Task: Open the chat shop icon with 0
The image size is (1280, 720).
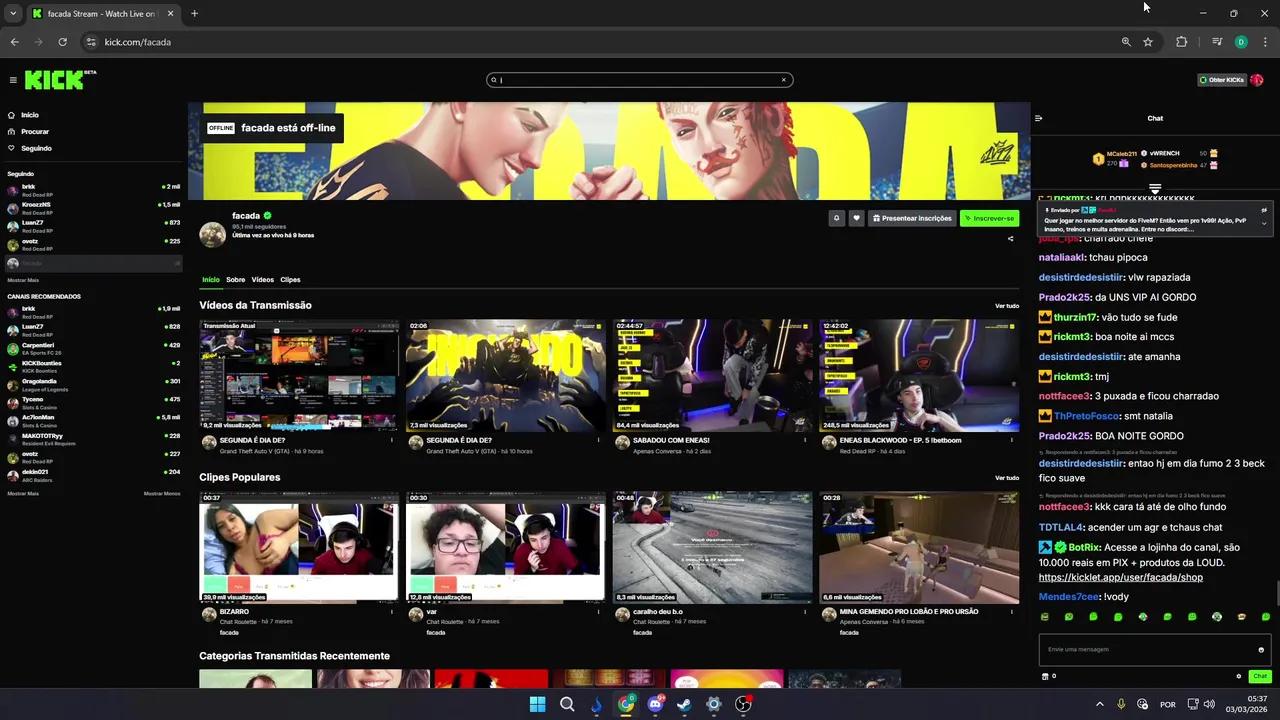Action: [x=1049, y=676]
